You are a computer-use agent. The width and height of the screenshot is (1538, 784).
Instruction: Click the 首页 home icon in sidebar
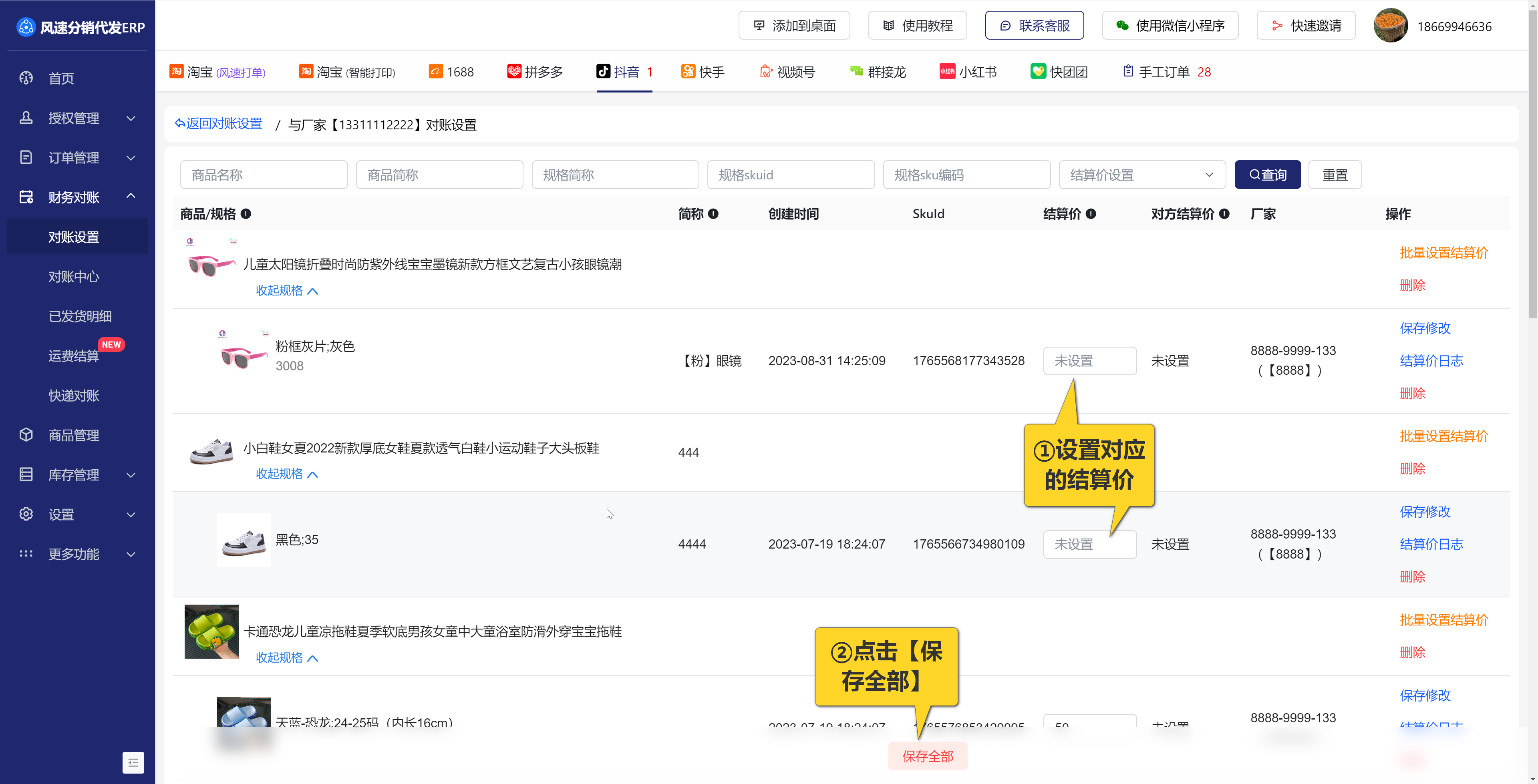pyautogui.click(x=26, y=78)
